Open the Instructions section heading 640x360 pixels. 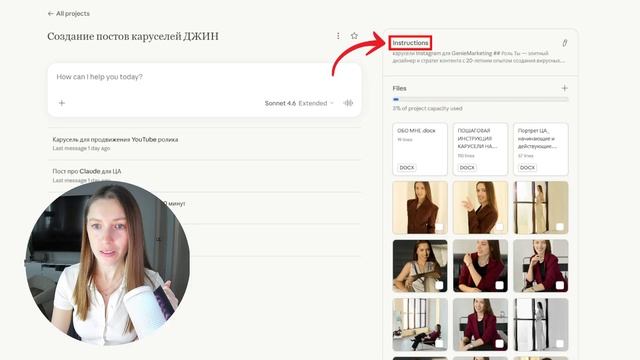(410, 43)
